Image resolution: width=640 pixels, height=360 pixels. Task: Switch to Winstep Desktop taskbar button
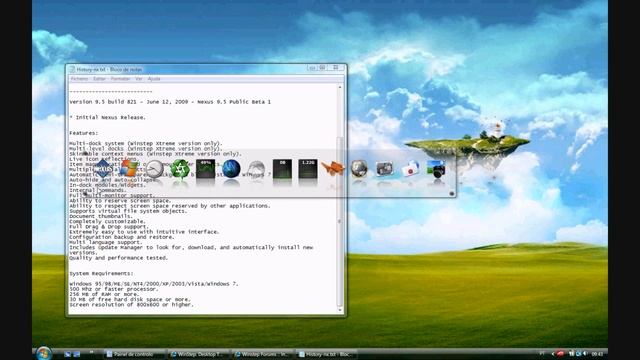tap(199, 354)
